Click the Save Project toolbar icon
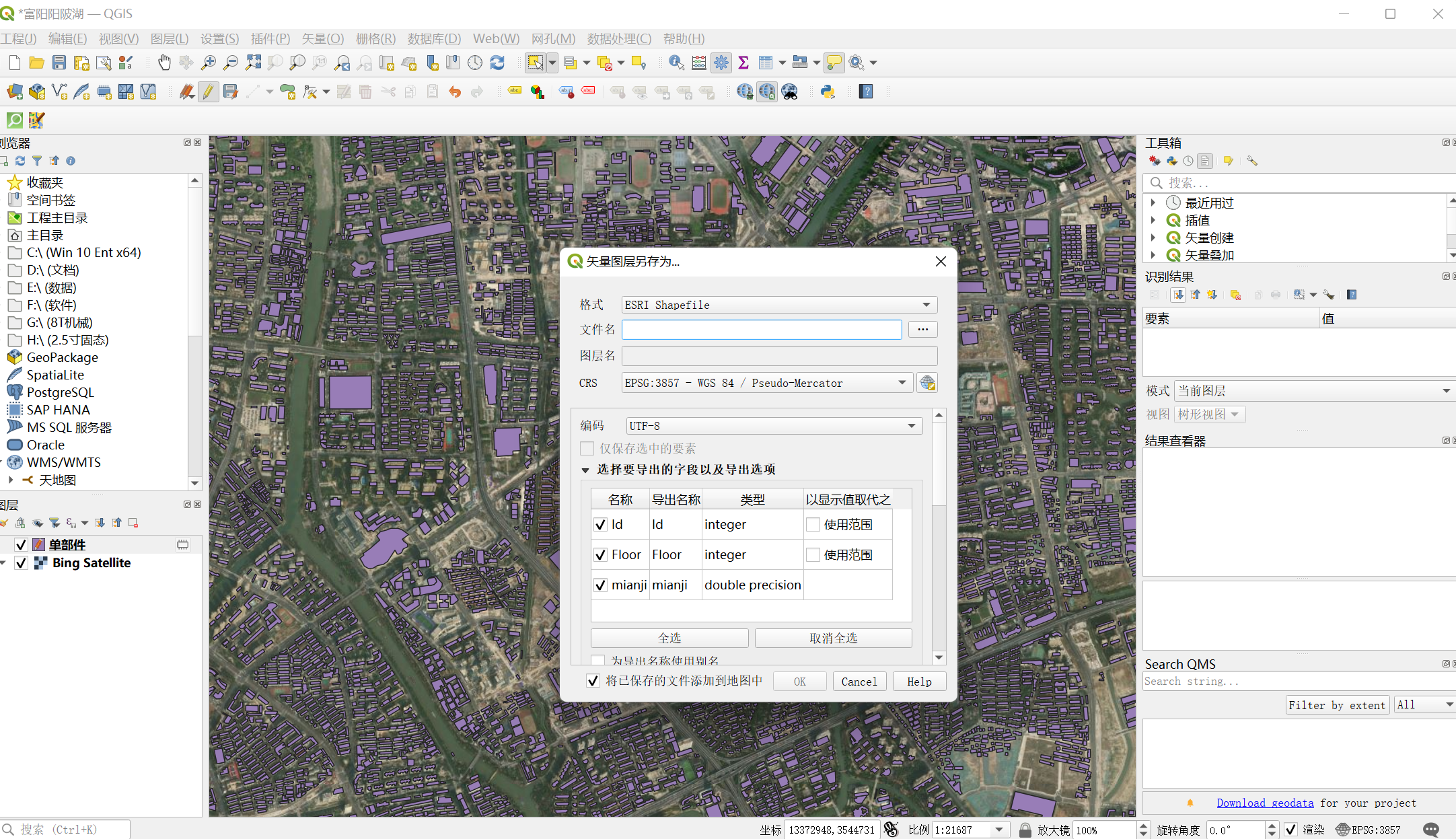The height and width of the screenshot is (839, 1456). point(59,63)
